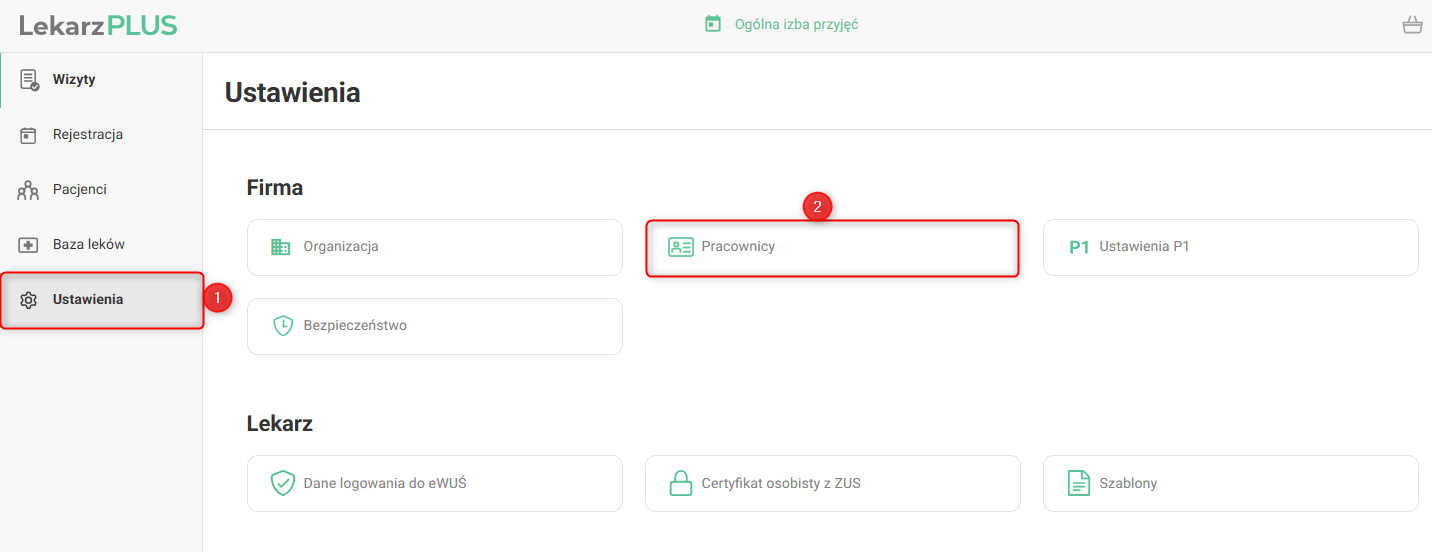Open Dane logowania do eWUŚ settings
Viewport: 1432px width, 552px height.
pyautogui.click(x=434, y=484)
